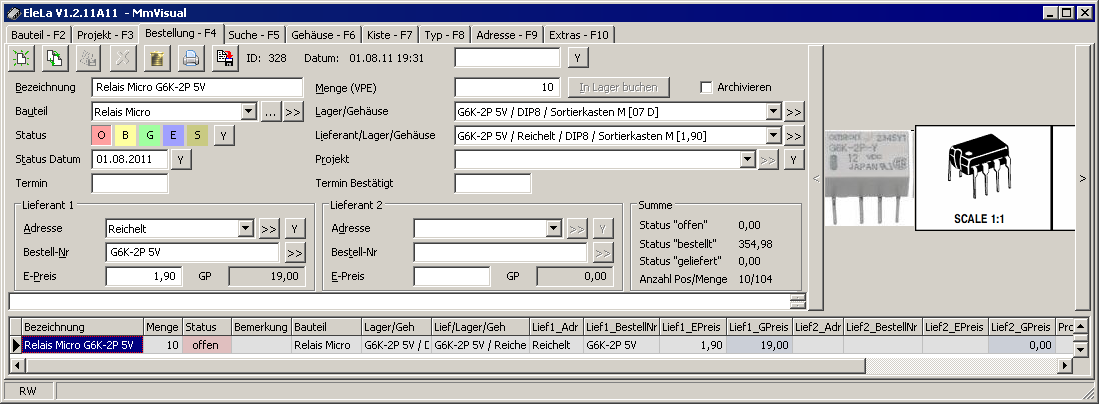
Task: Open the Typ - F8 tab
Action: [x=445, y=34]
